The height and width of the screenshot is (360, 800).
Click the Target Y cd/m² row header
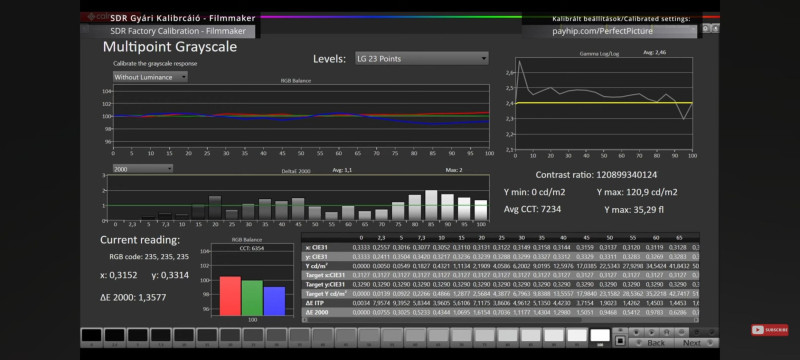click(x=327, y=293)
